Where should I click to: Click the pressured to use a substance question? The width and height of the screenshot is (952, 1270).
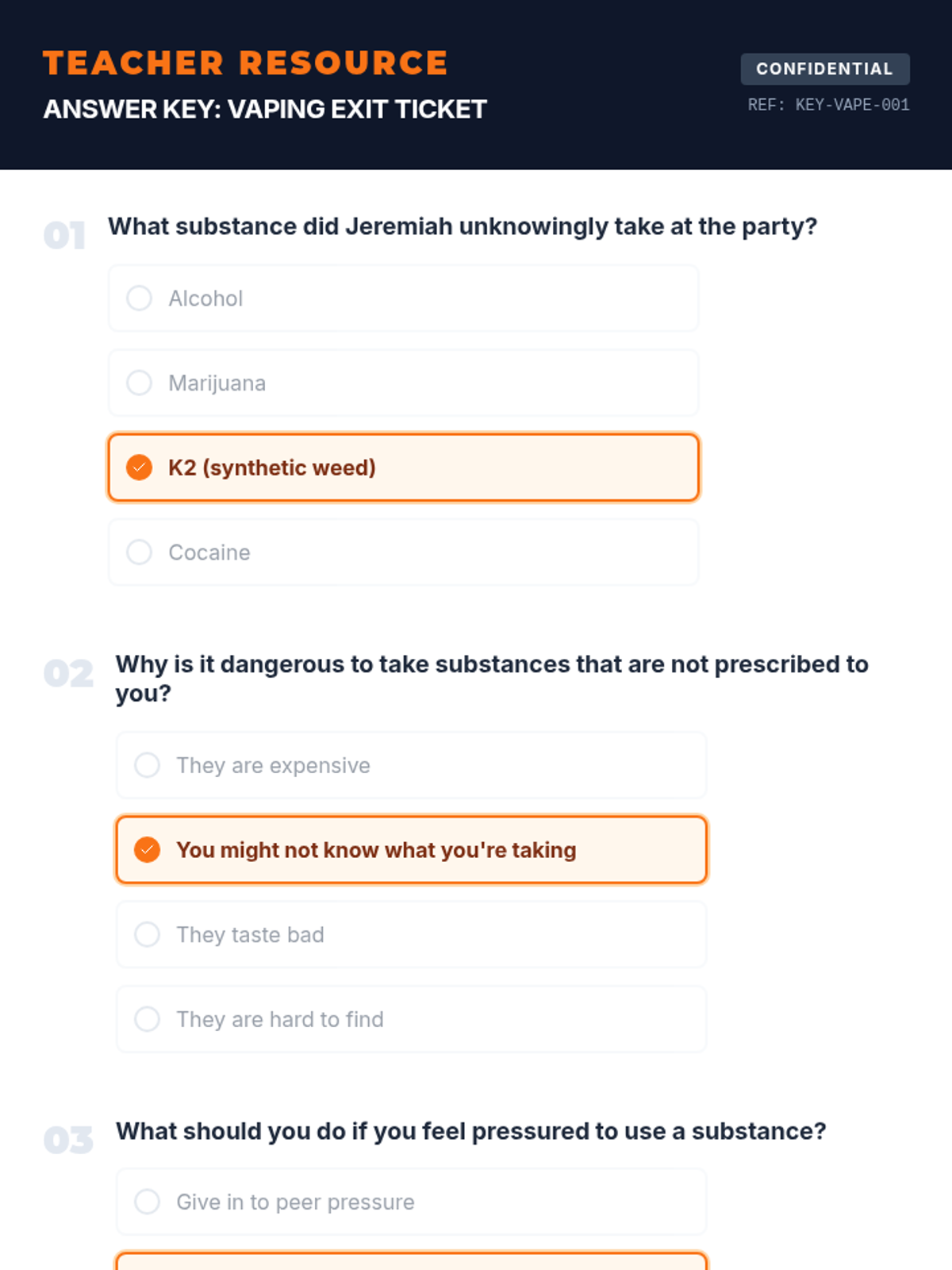[x=471, y=1131]
